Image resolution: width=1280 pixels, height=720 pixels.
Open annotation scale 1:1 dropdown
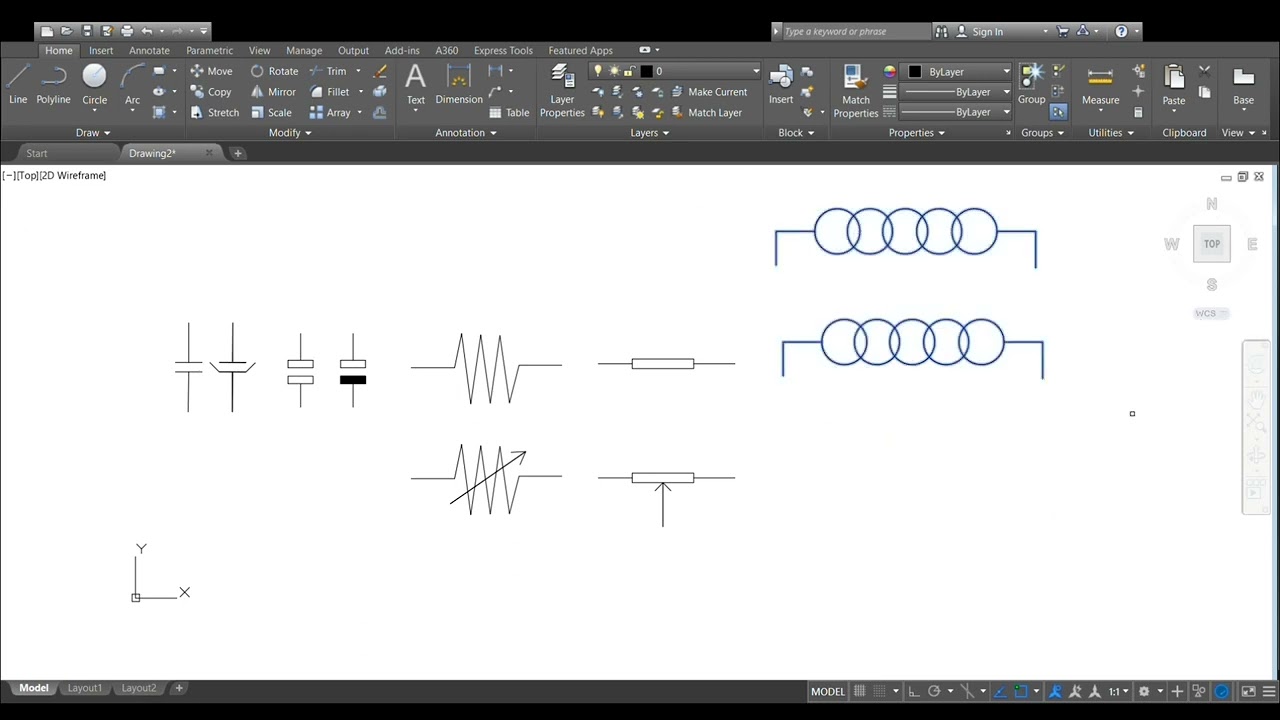pyautogui.click(x=1118, y=691)
